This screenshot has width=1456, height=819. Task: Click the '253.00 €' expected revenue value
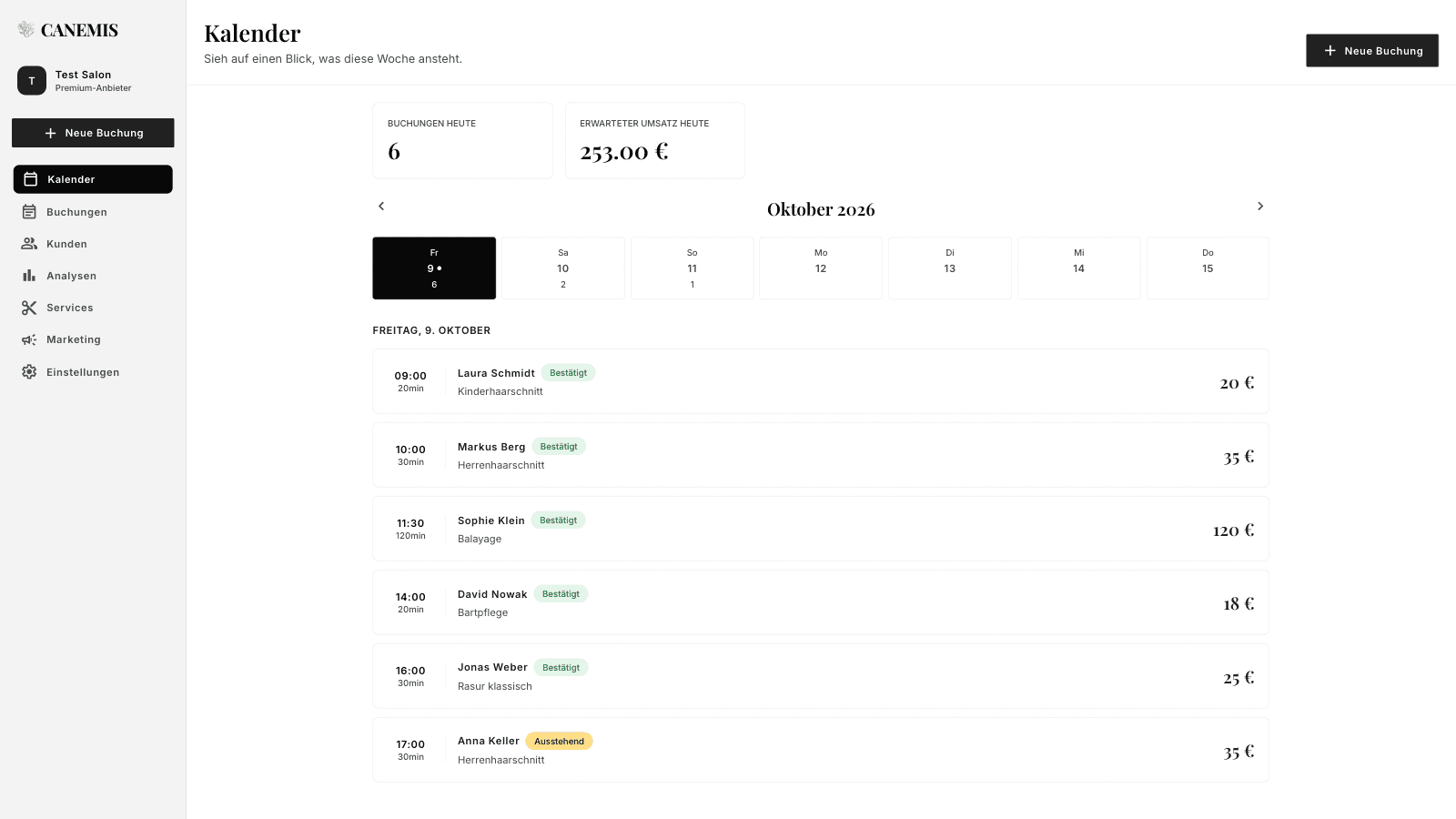click(624, 152)
